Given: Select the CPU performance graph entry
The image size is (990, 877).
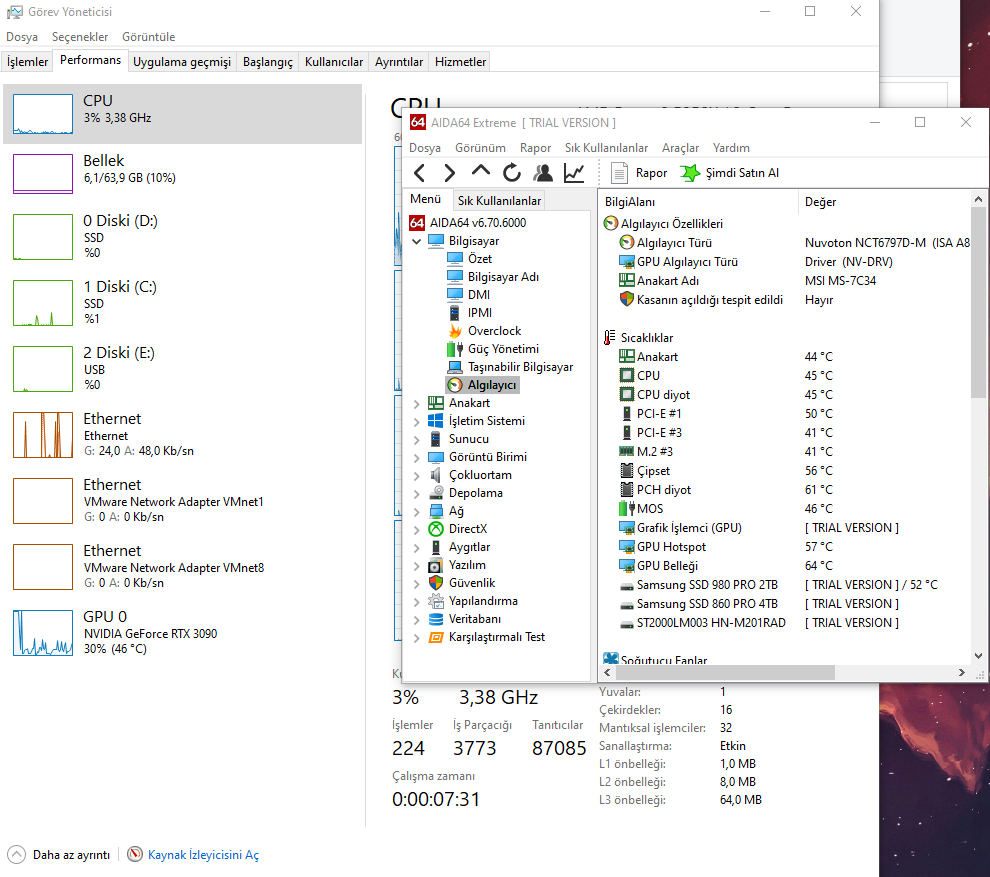Looking at the screenshot, I should pos(182,114).
